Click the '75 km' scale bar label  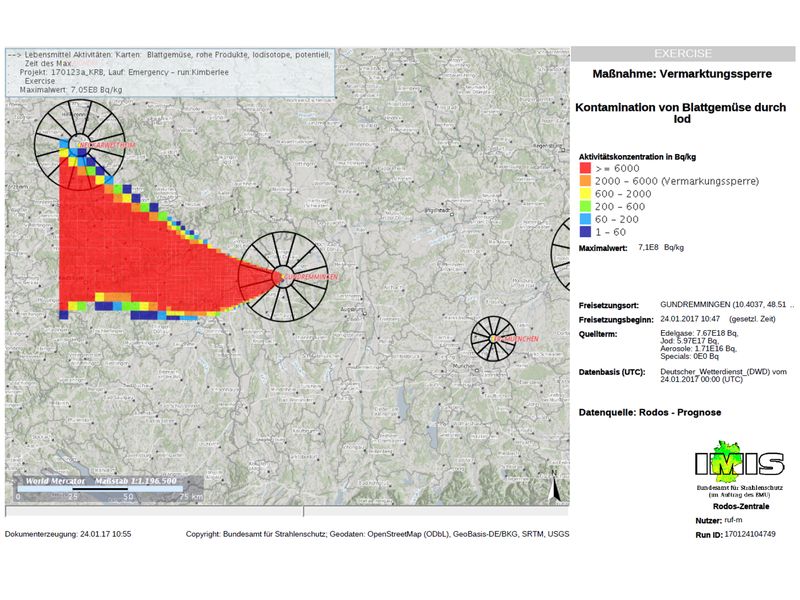tap(191, 496)
